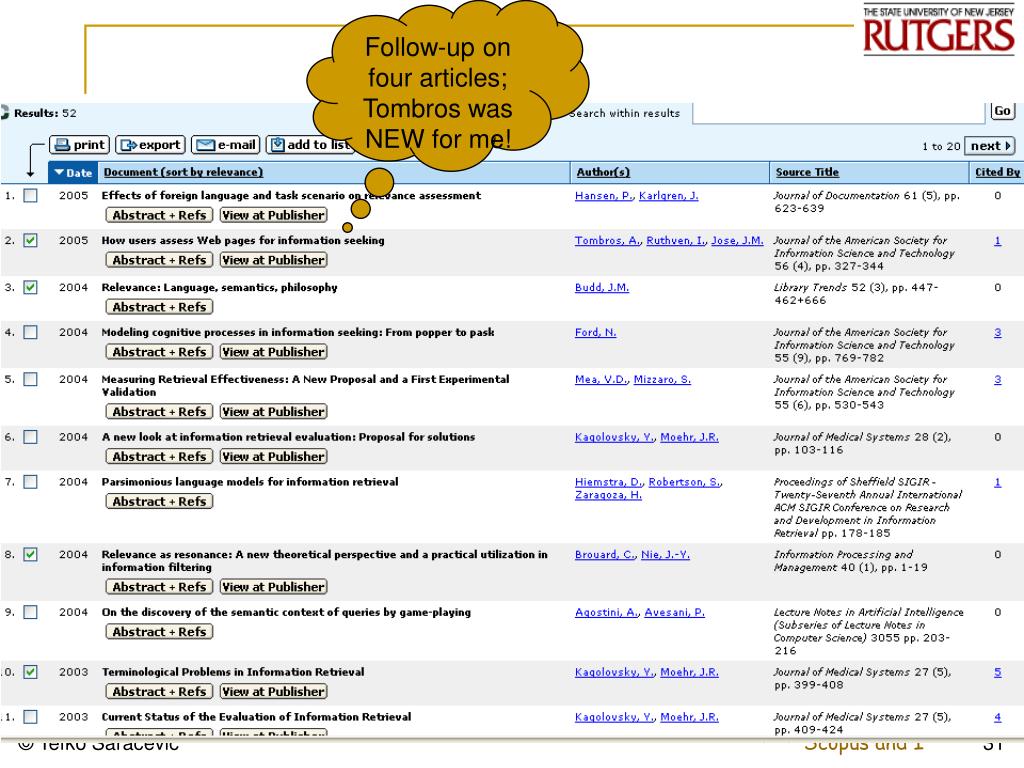1024x768 pixels.
Task: Open author link Jose, J.M.
Action: (x=737, y=240)
